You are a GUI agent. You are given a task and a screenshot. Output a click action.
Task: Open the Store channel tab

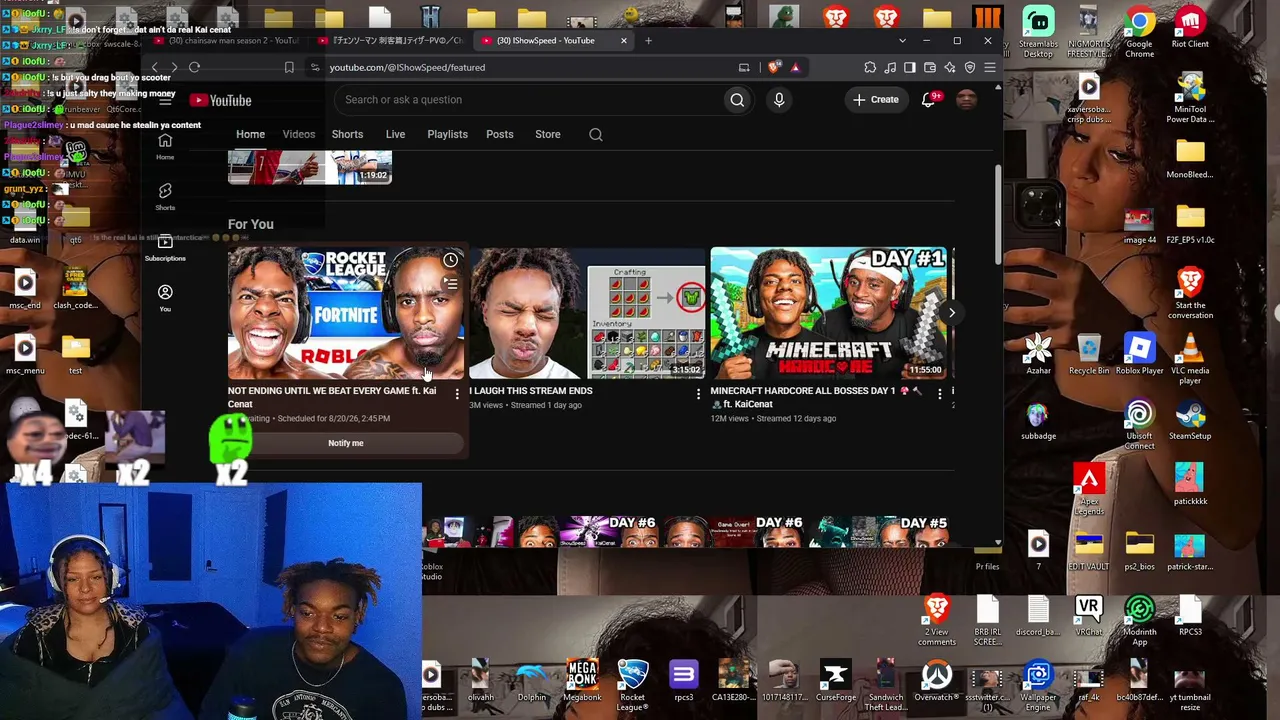coord(547,134)
